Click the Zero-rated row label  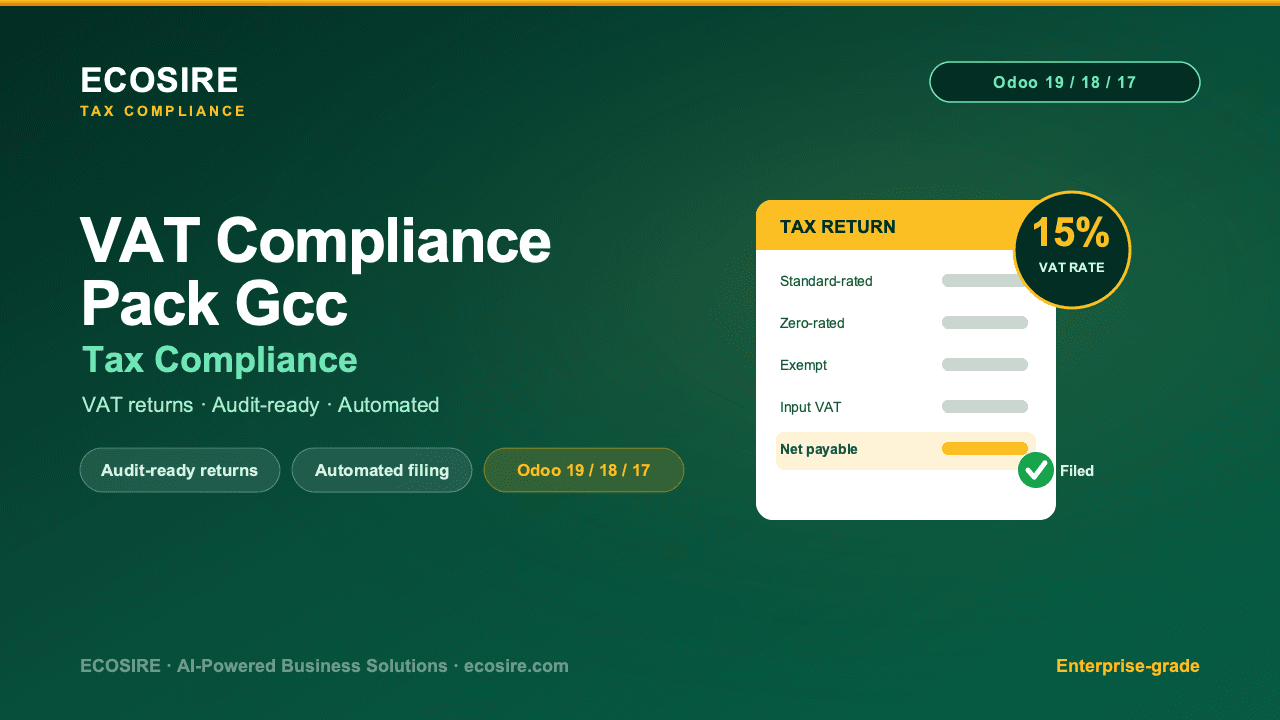(x=812, y=323)
